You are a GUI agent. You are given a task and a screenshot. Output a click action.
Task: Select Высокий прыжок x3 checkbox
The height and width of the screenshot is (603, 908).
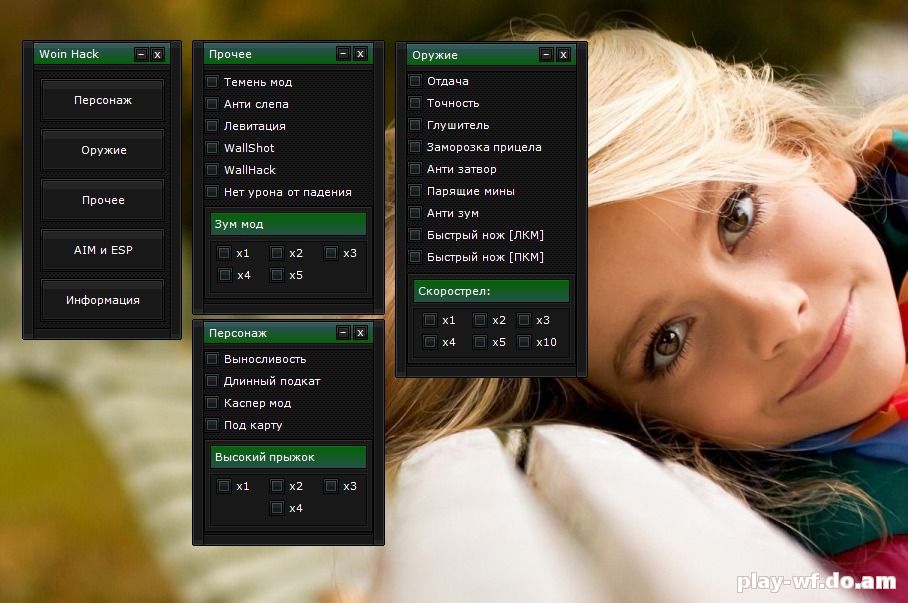[331, 485]
